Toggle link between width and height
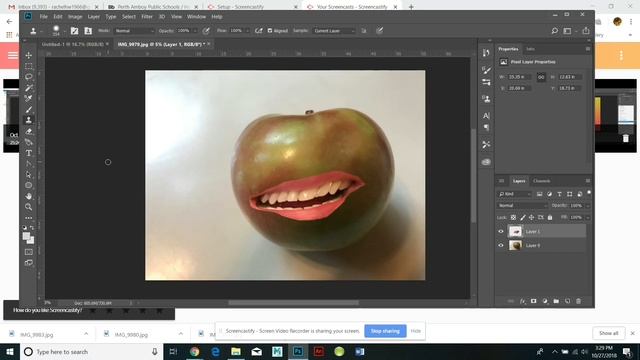This screenshot has height=360, width=640. (541, 77)
